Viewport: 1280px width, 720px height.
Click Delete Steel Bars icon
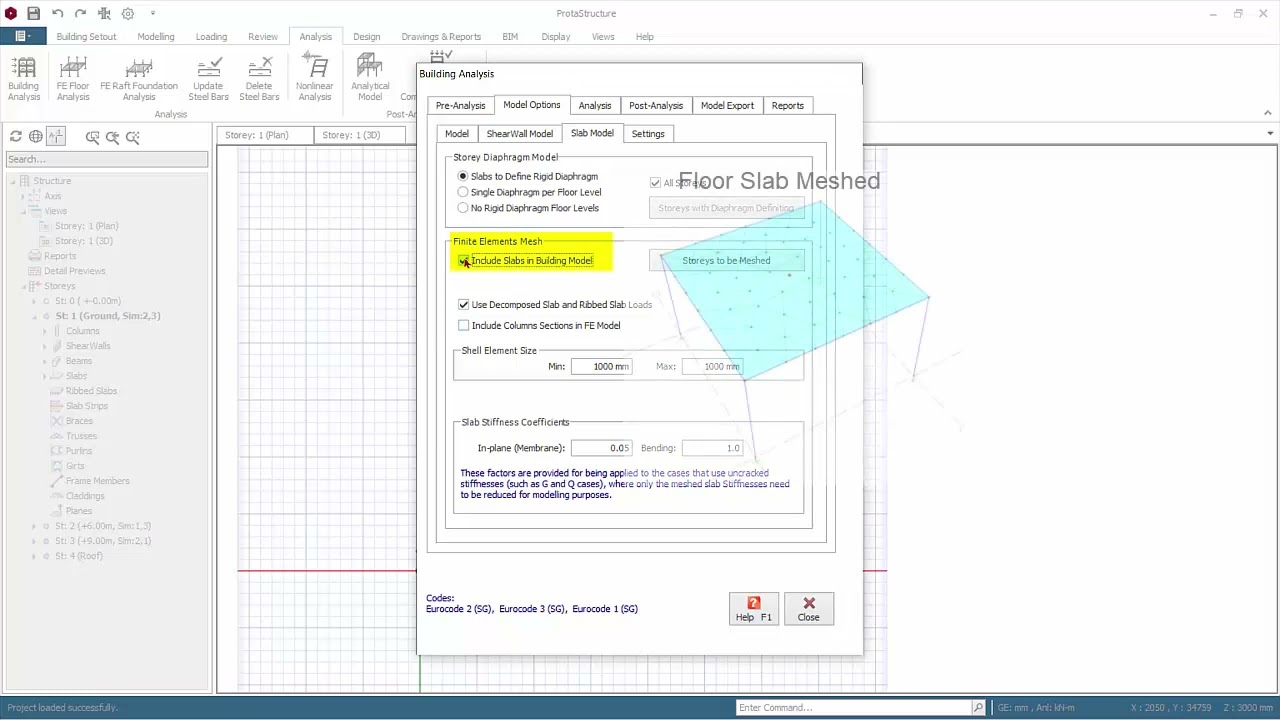coord(259,79)
